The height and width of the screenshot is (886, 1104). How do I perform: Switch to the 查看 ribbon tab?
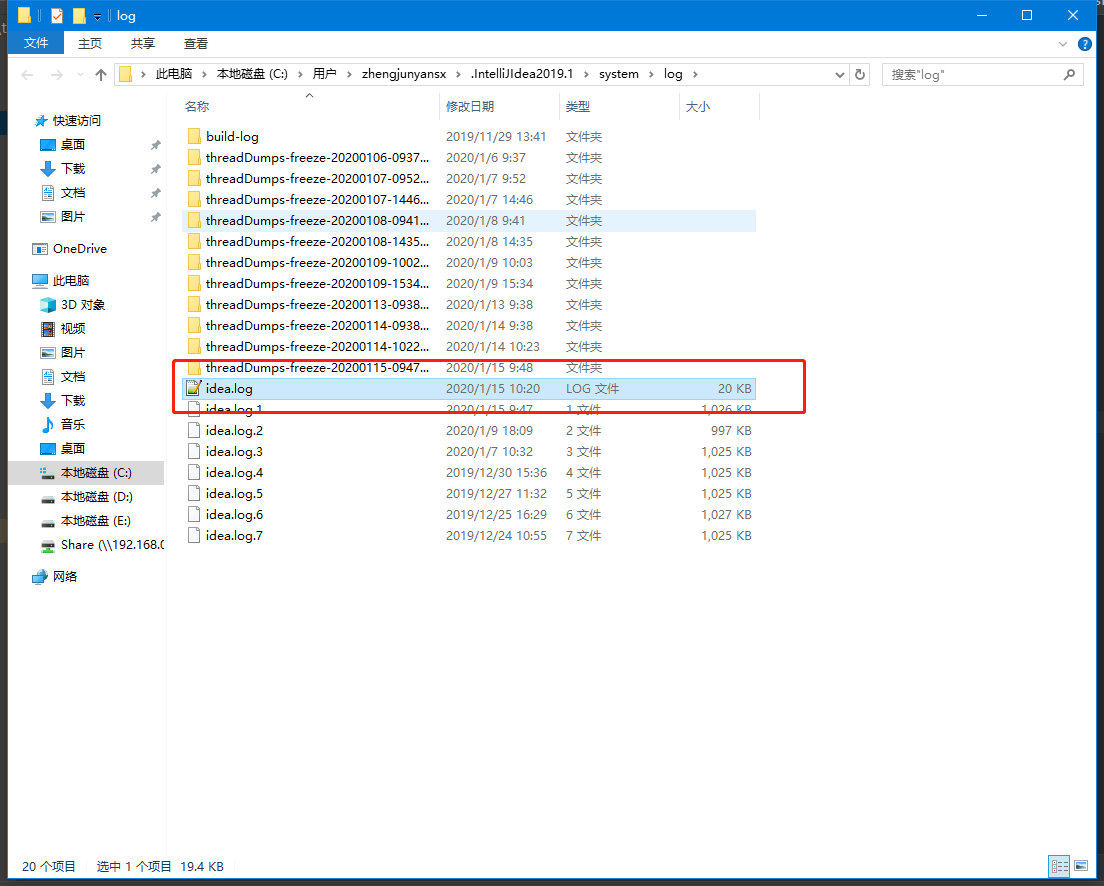pyautogui.click(x=195, y=43)
